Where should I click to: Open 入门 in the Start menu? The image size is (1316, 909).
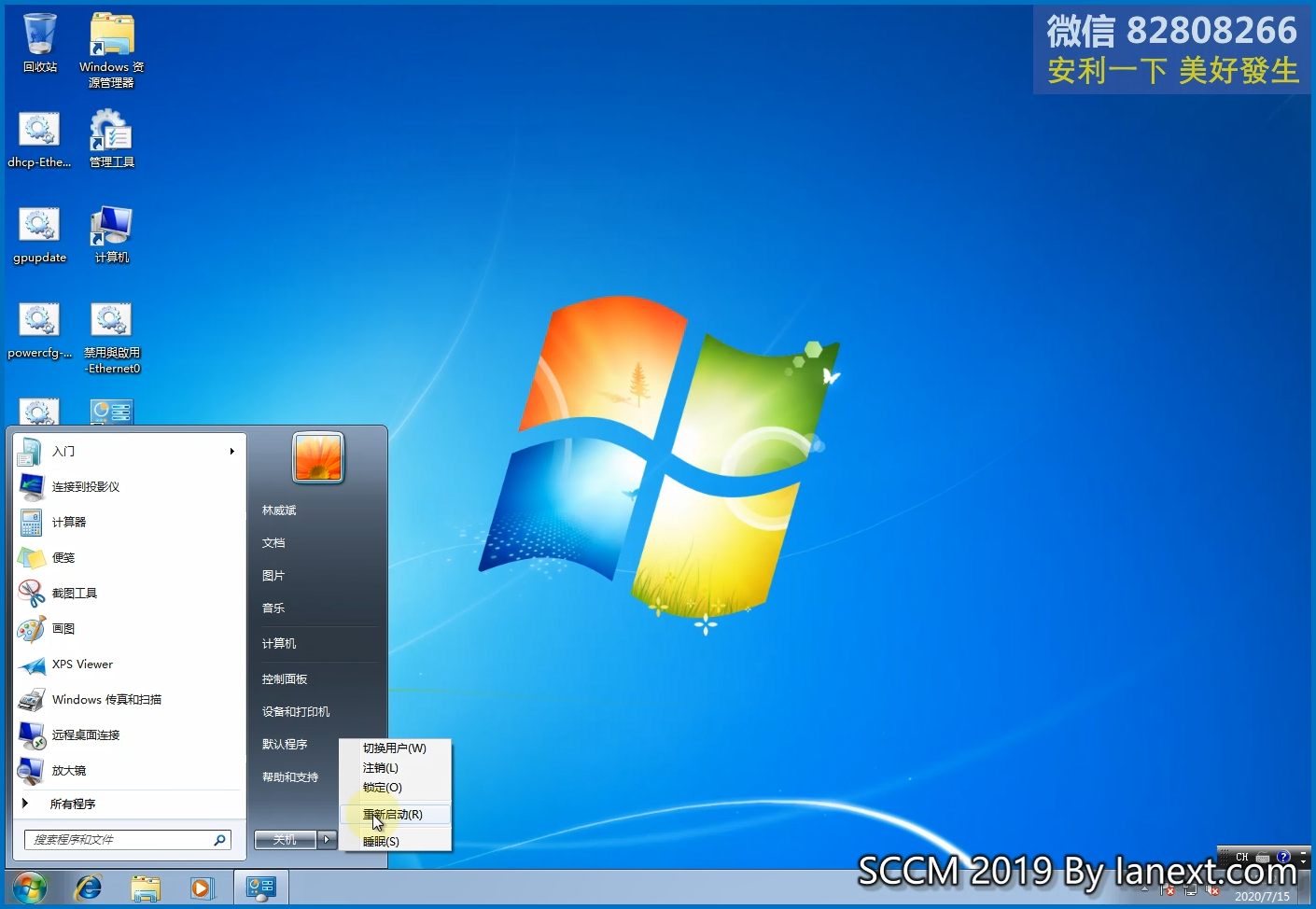pyautogui.click(x=129, y=451)
